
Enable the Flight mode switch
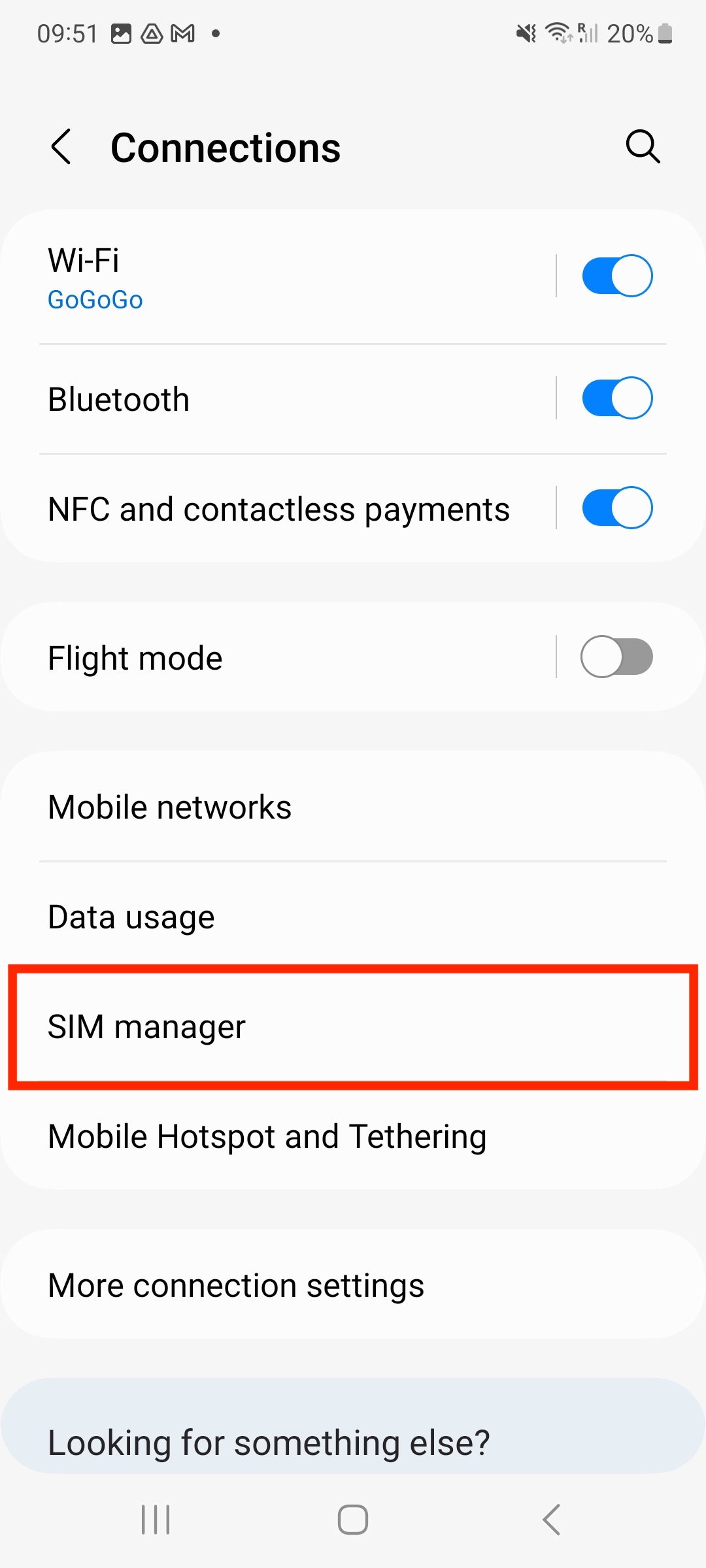pos(617,657)
